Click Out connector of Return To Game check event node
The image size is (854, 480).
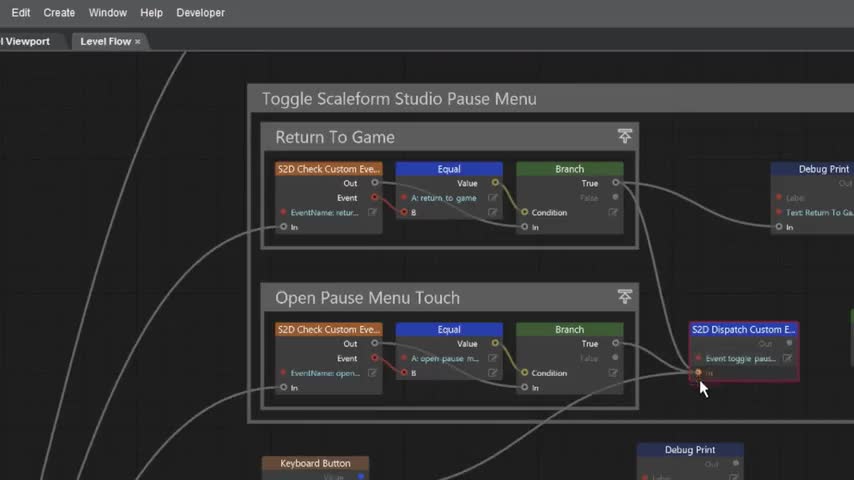375,183
